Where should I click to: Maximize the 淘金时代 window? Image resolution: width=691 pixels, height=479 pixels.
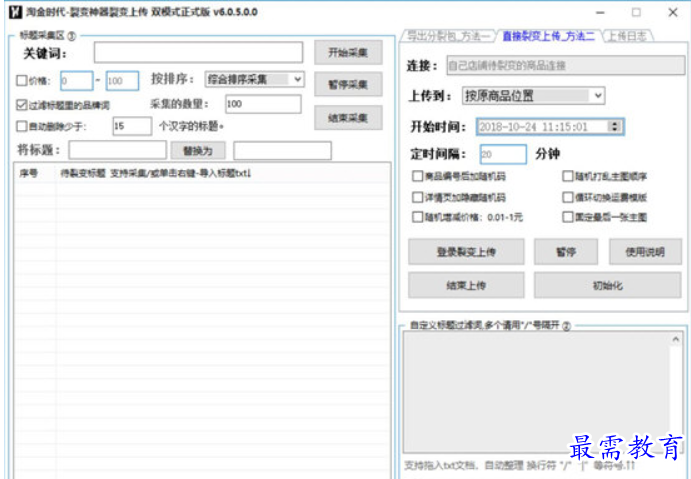[x=636, y=13]
